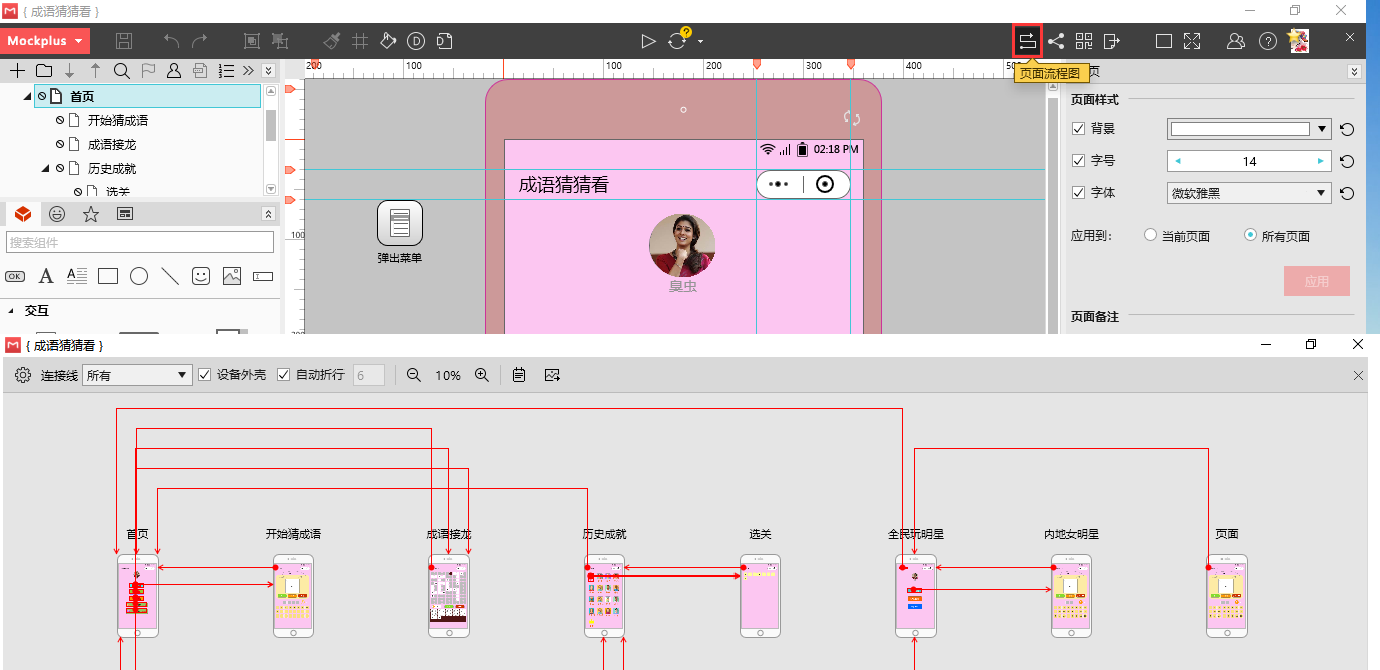This screenshot has height=670, width=1380.
Task: Click the save disk icon
Action: [x=124, y=41]
